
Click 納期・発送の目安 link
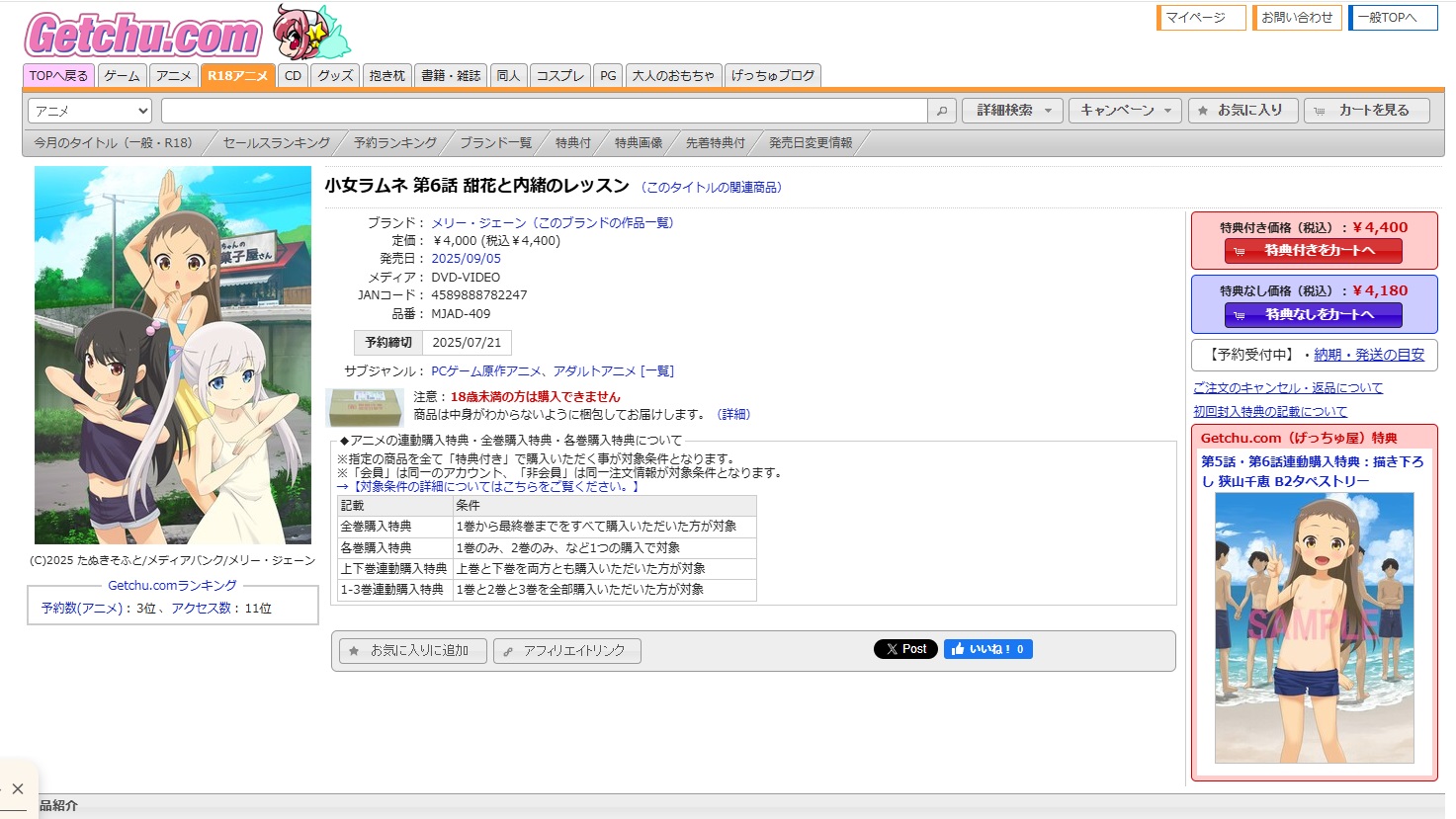pos(1369,355)
